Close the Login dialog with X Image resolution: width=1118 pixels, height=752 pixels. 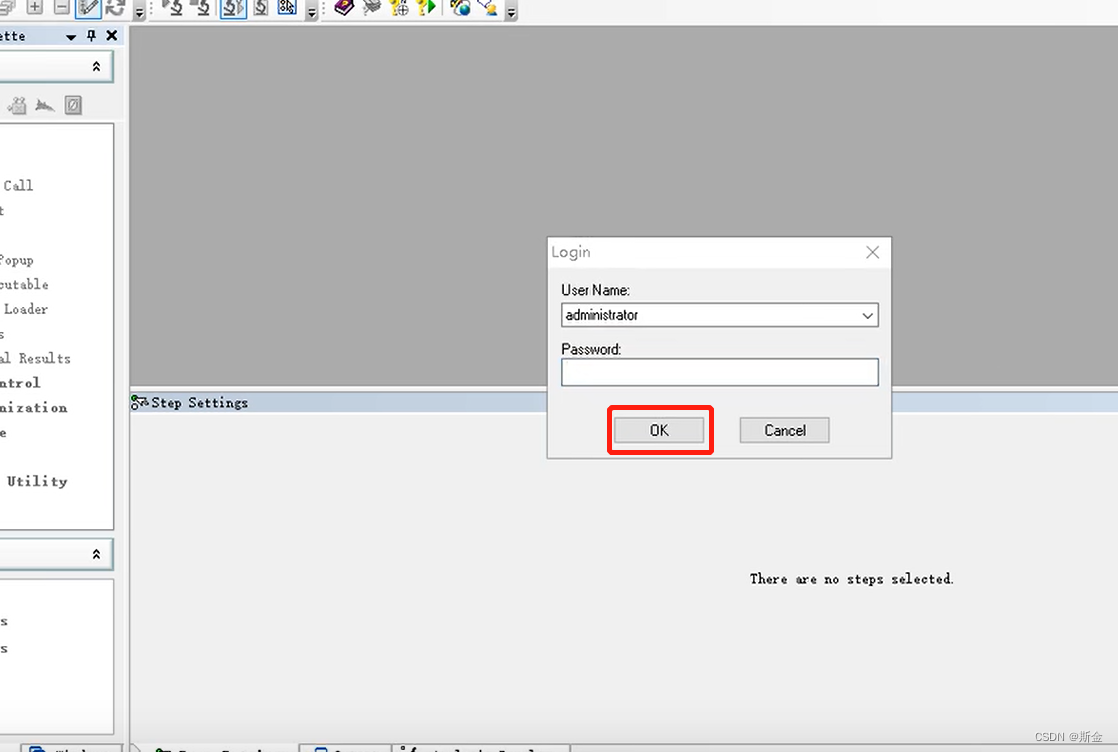coord(872,252)
